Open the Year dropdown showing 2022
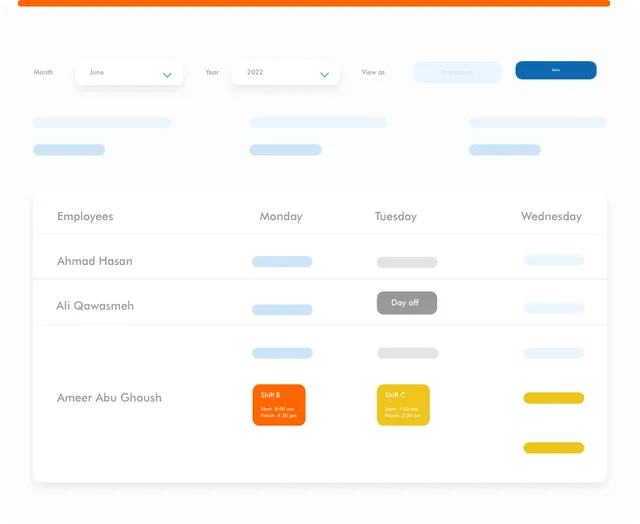Screen dimensions: 640x524 click(x=285, y=73)
